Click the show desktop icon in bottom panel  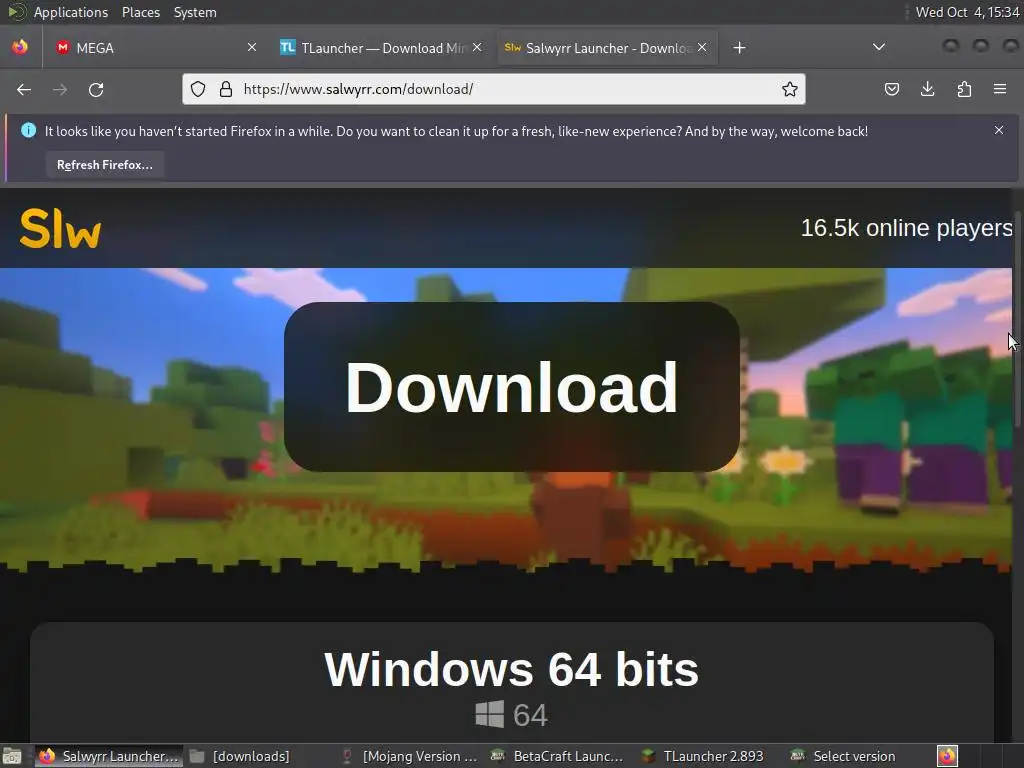[x=12, y=756]
